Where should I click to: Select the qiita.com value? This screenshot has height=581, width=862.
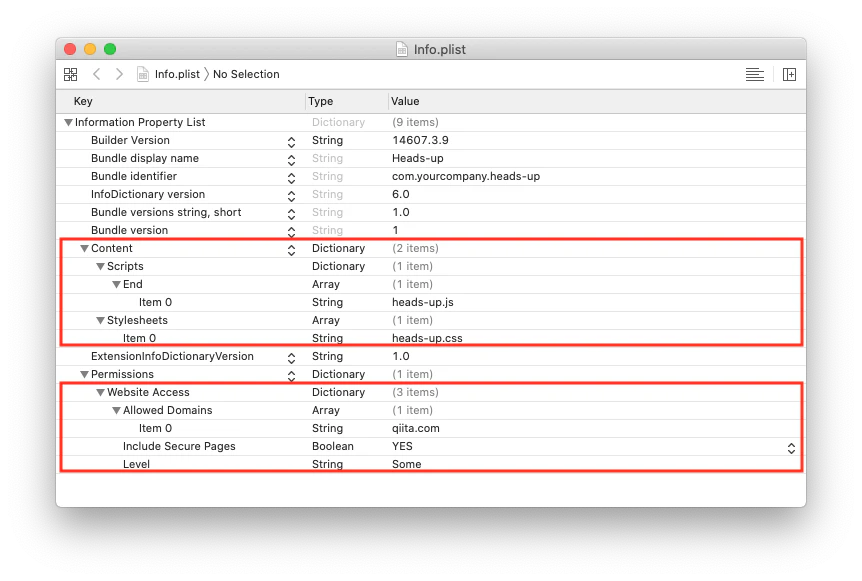click(416, 428)
